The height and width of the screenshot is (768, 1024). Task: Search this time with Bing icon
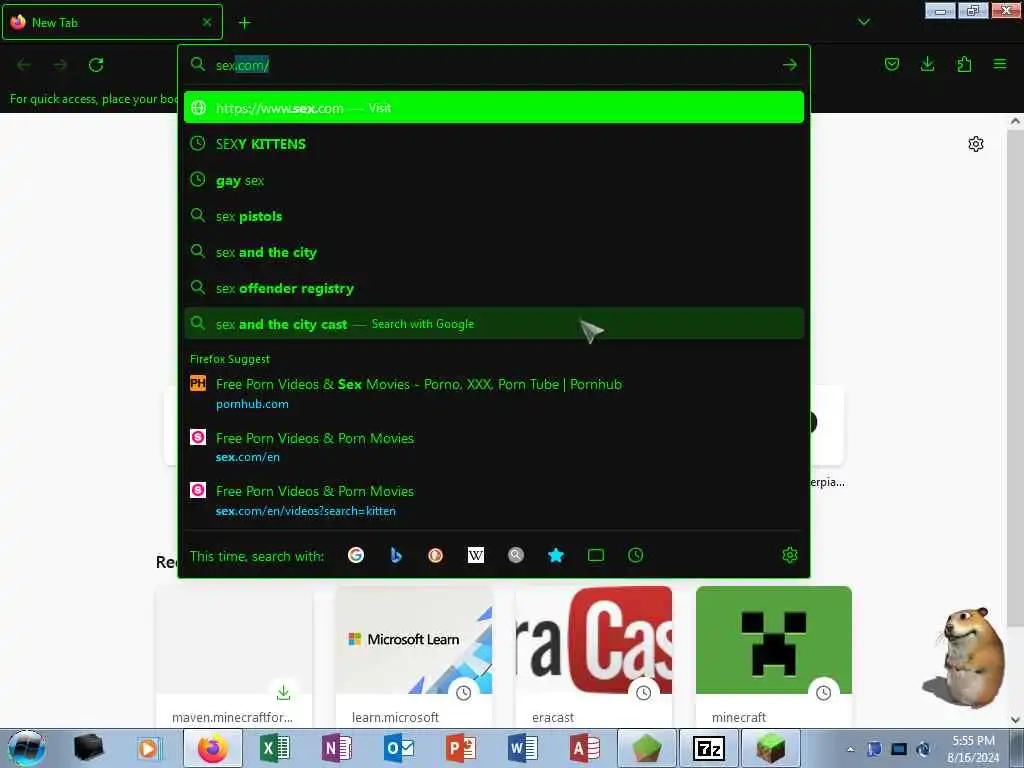coord(396,555)
